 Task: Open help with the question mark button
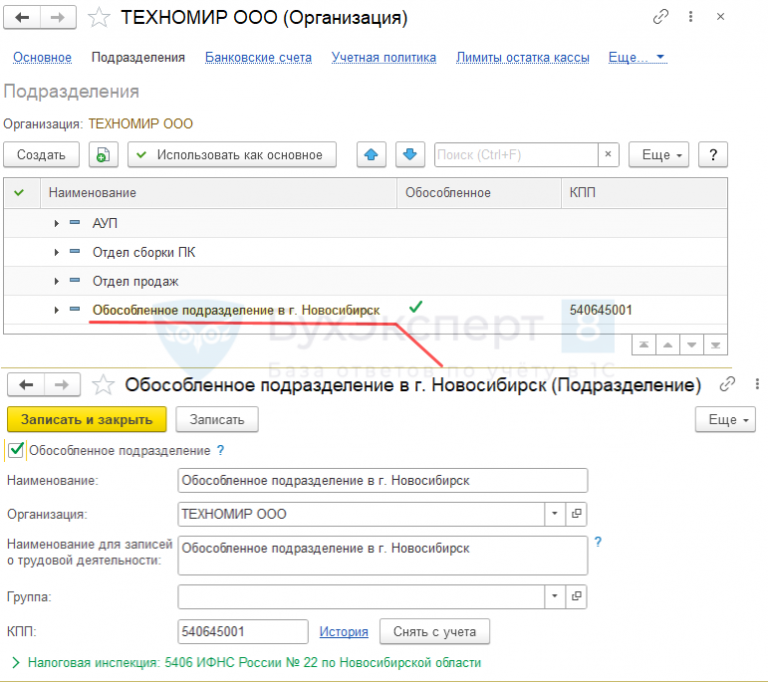(x=713, y=155)
